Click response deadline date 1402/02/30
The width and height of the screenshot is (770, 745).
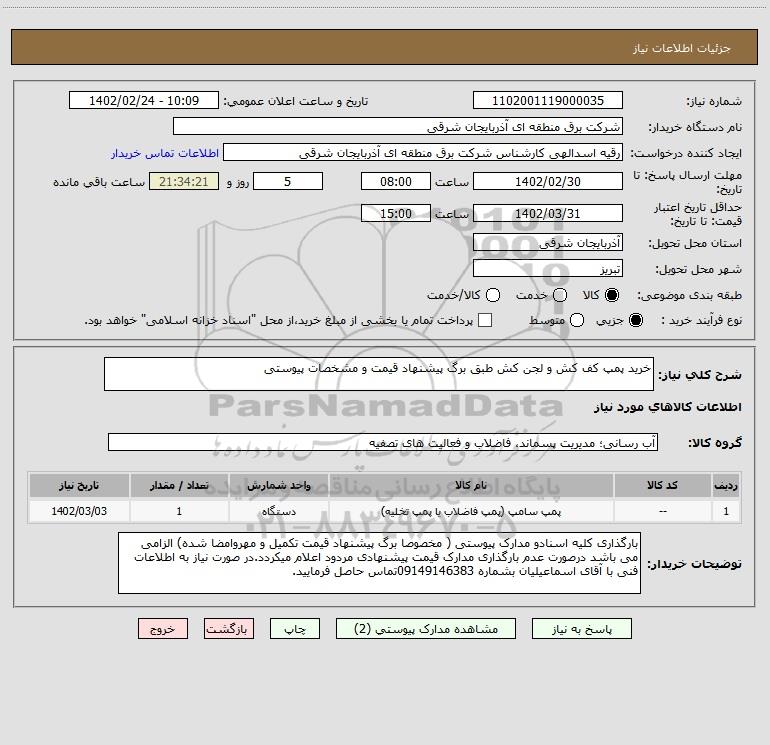(x=548, y=181)
